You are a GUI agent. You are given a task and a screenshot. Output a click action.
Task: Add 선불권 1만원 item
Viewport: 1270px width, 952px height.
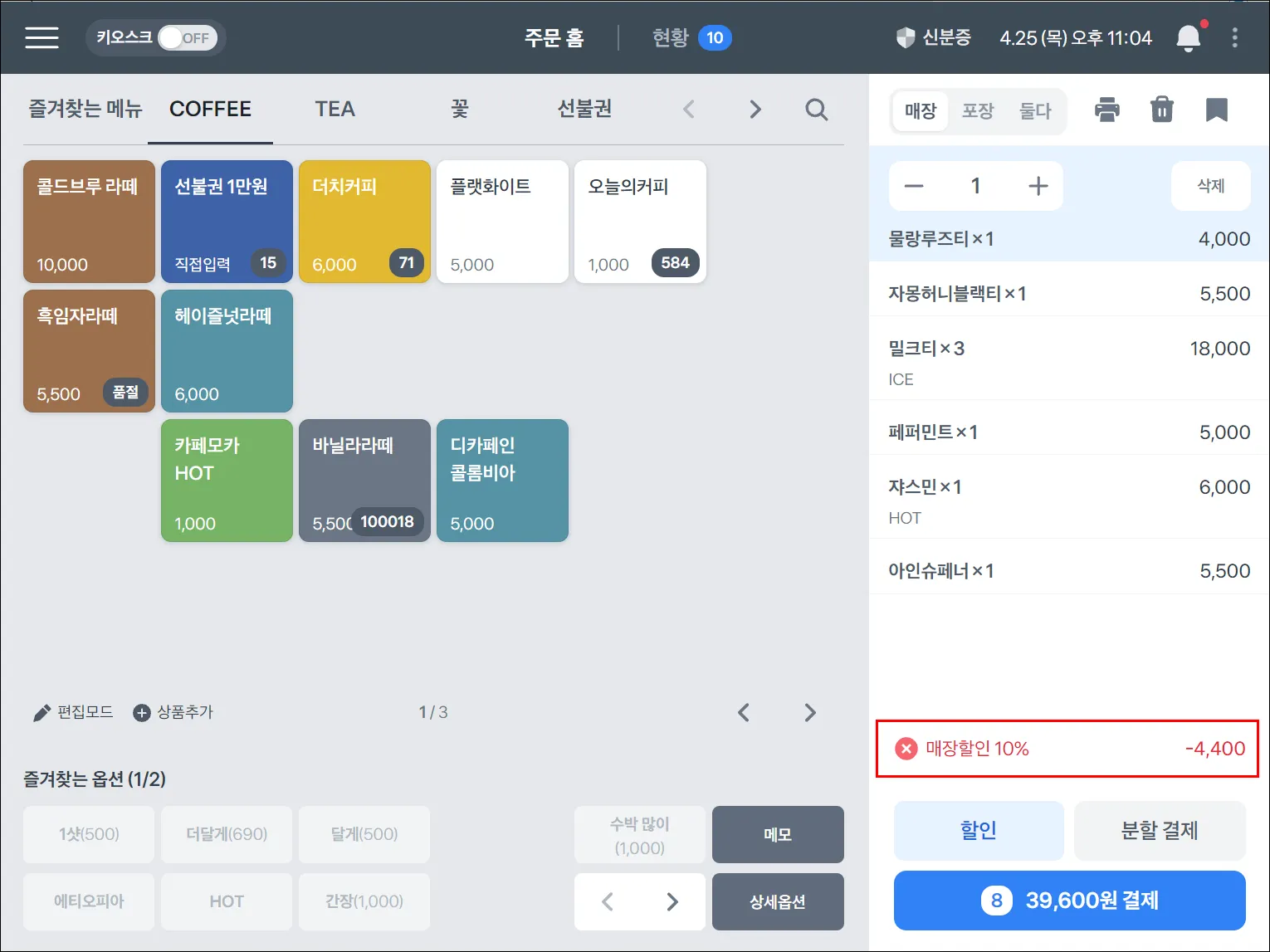(227, 222)
